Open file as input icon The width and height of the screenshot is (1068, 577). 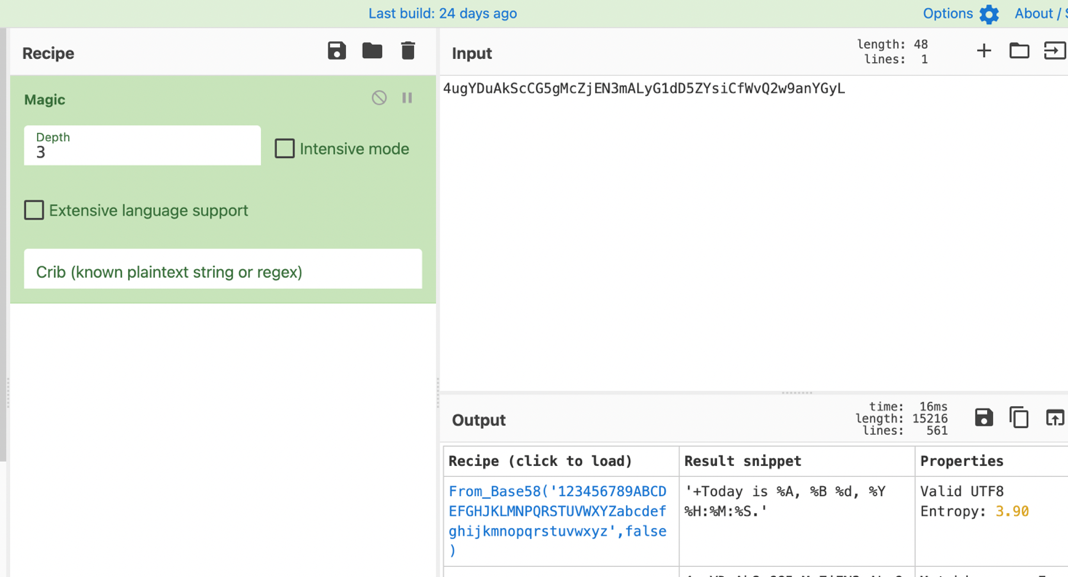tap(1054, 51)
